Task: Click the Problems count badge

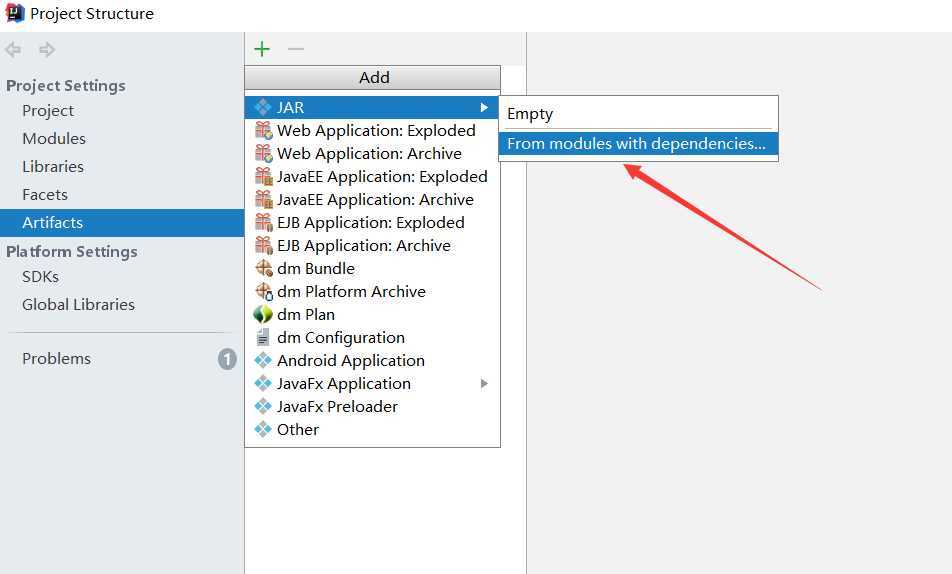Action: (x=227, y=359)
